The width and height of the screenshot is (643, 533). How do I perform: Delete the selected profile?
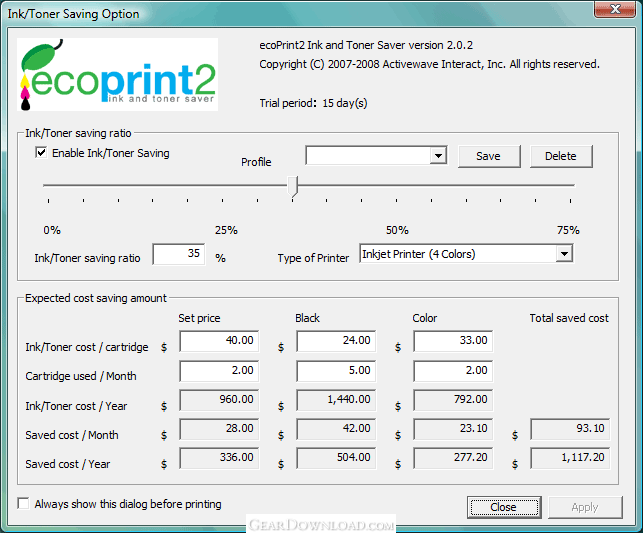[x=561, y=156]
